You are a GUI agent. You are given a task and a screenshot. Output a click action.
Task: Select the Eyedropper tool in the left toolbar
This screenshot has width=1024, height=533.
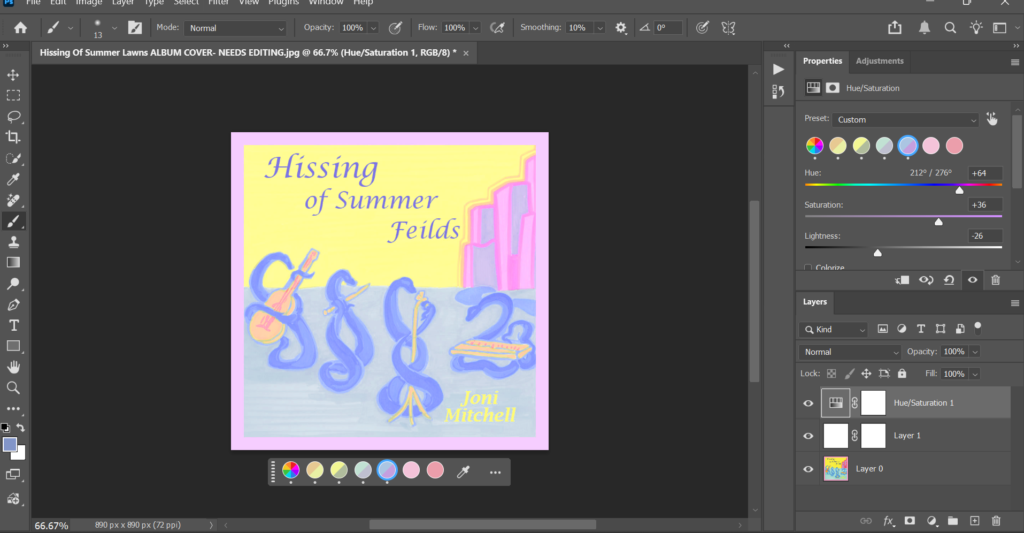point(13,179)
